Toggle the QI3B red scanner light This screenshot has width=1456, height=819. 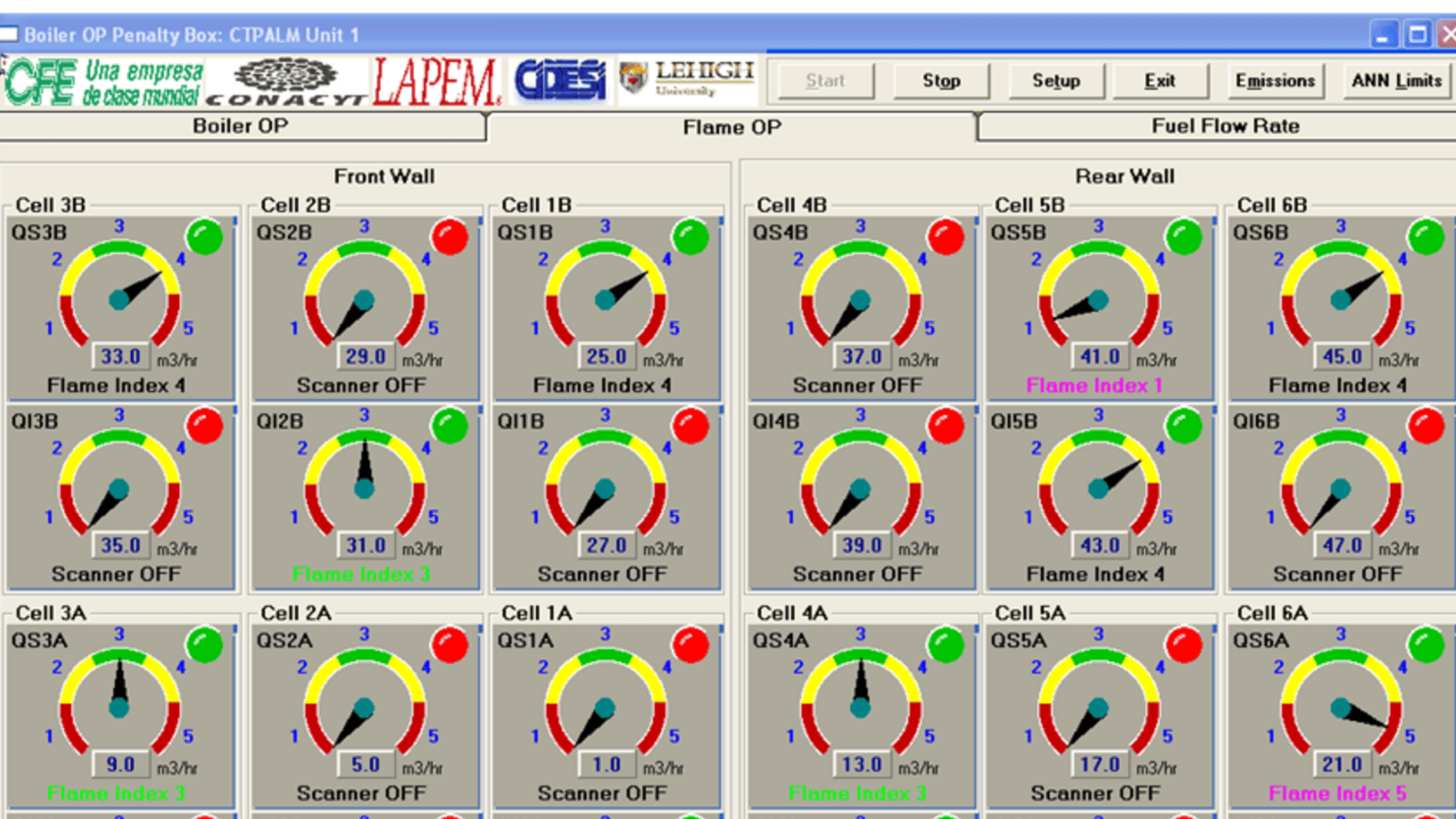[205, 426]
